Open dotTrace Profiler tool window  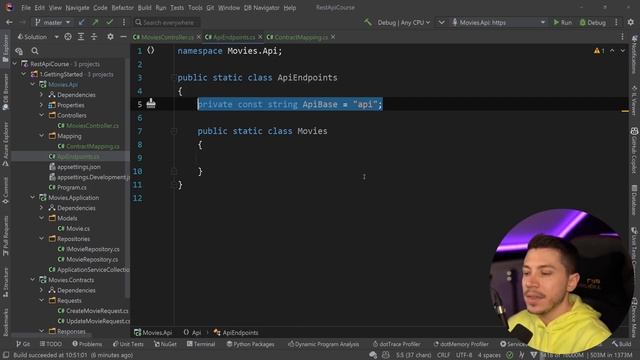point(396,344)
